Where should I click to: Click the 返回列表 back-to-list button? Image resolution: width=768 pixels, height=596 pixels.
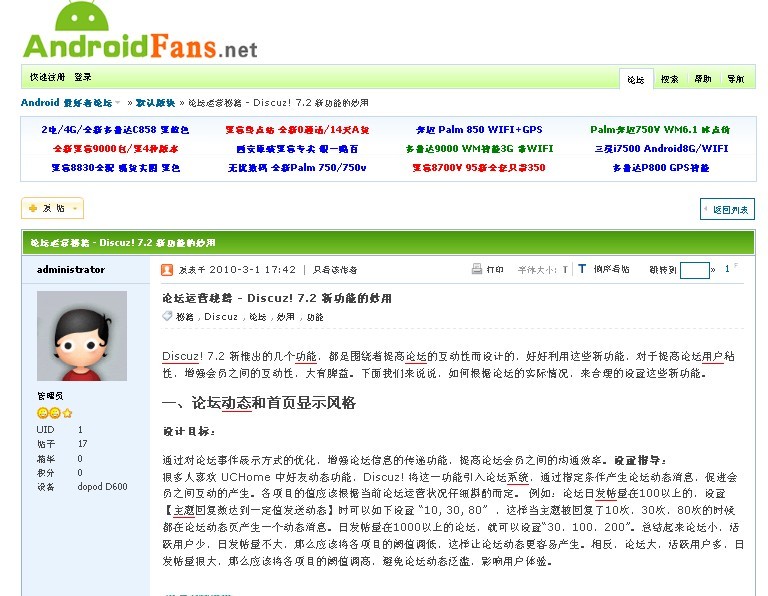727,210
